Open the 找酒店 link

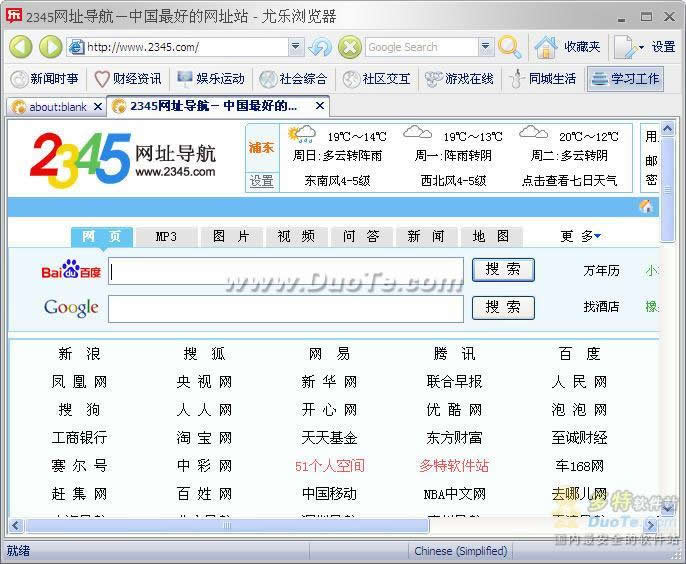(x=602, y=306)
